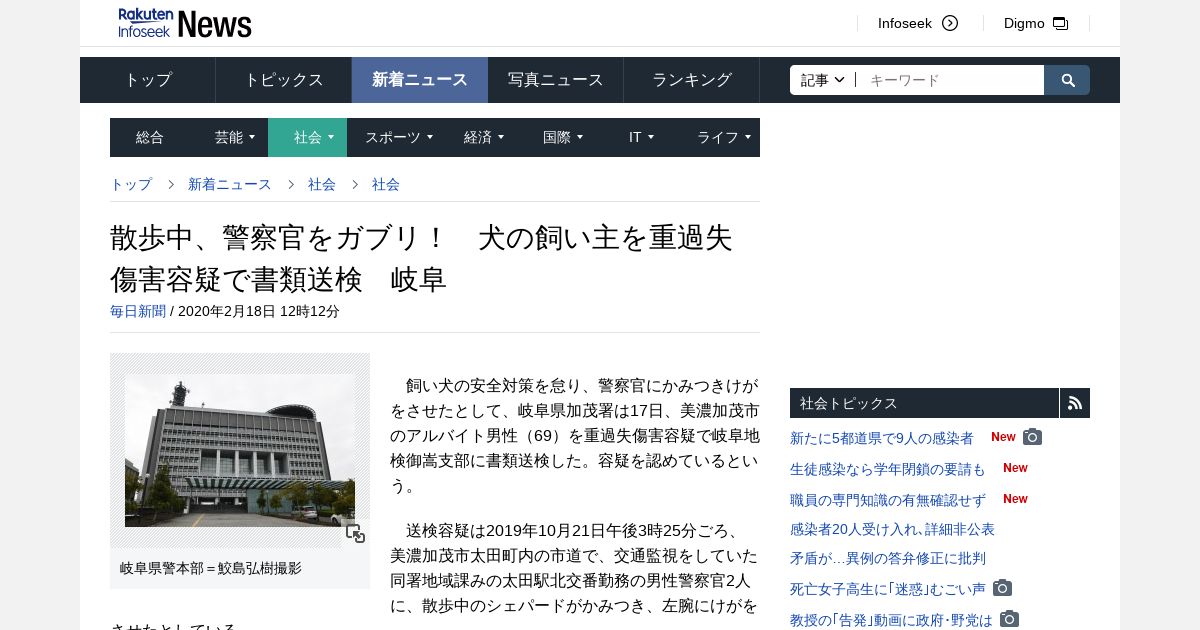
Task: Open headline 教授の「告発」動画に政府・野党は
Action: (891, 620)
